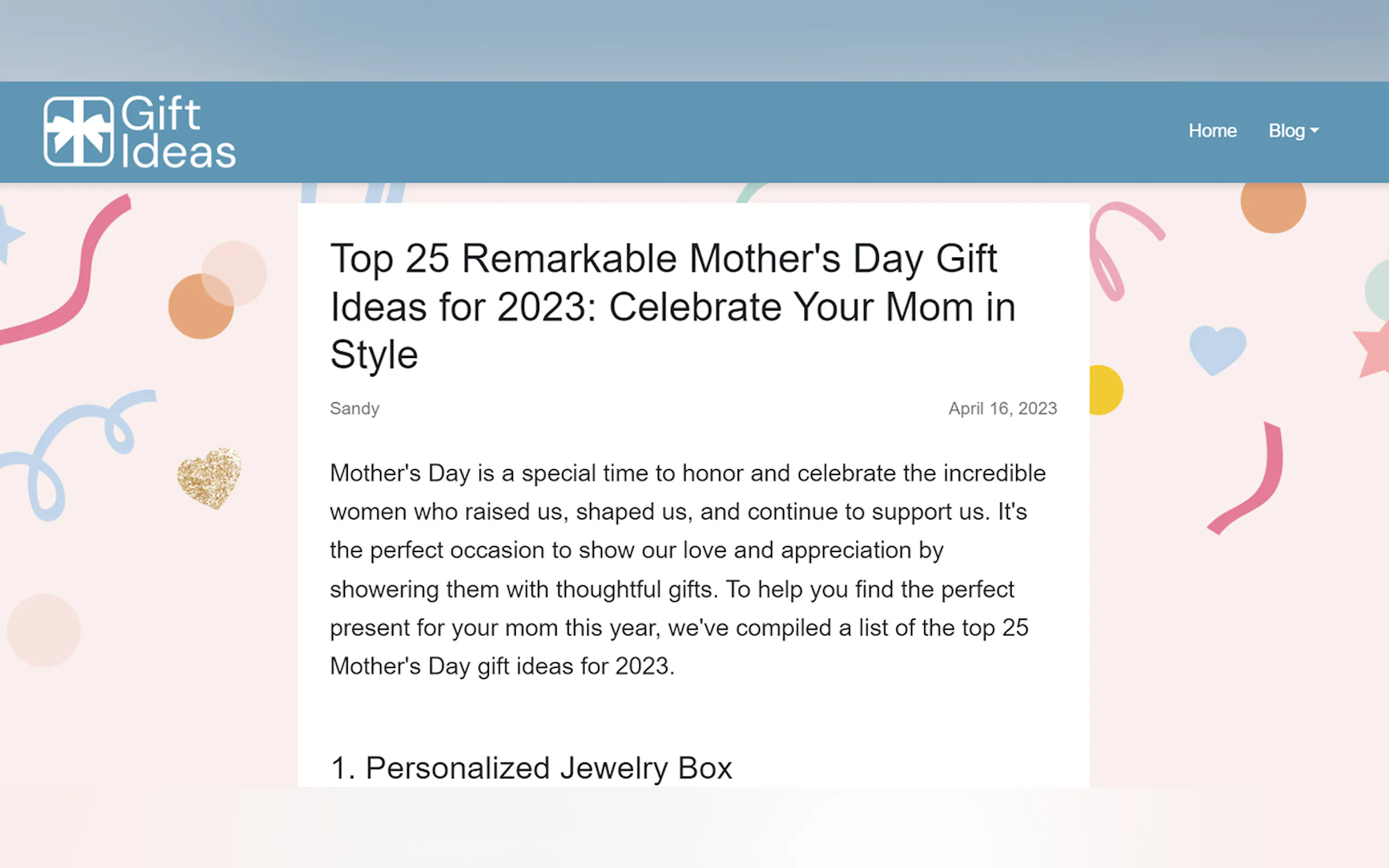Click the pale peach circle at bottom left
This screenshot has width=1389, height=868.
(44, 630)
